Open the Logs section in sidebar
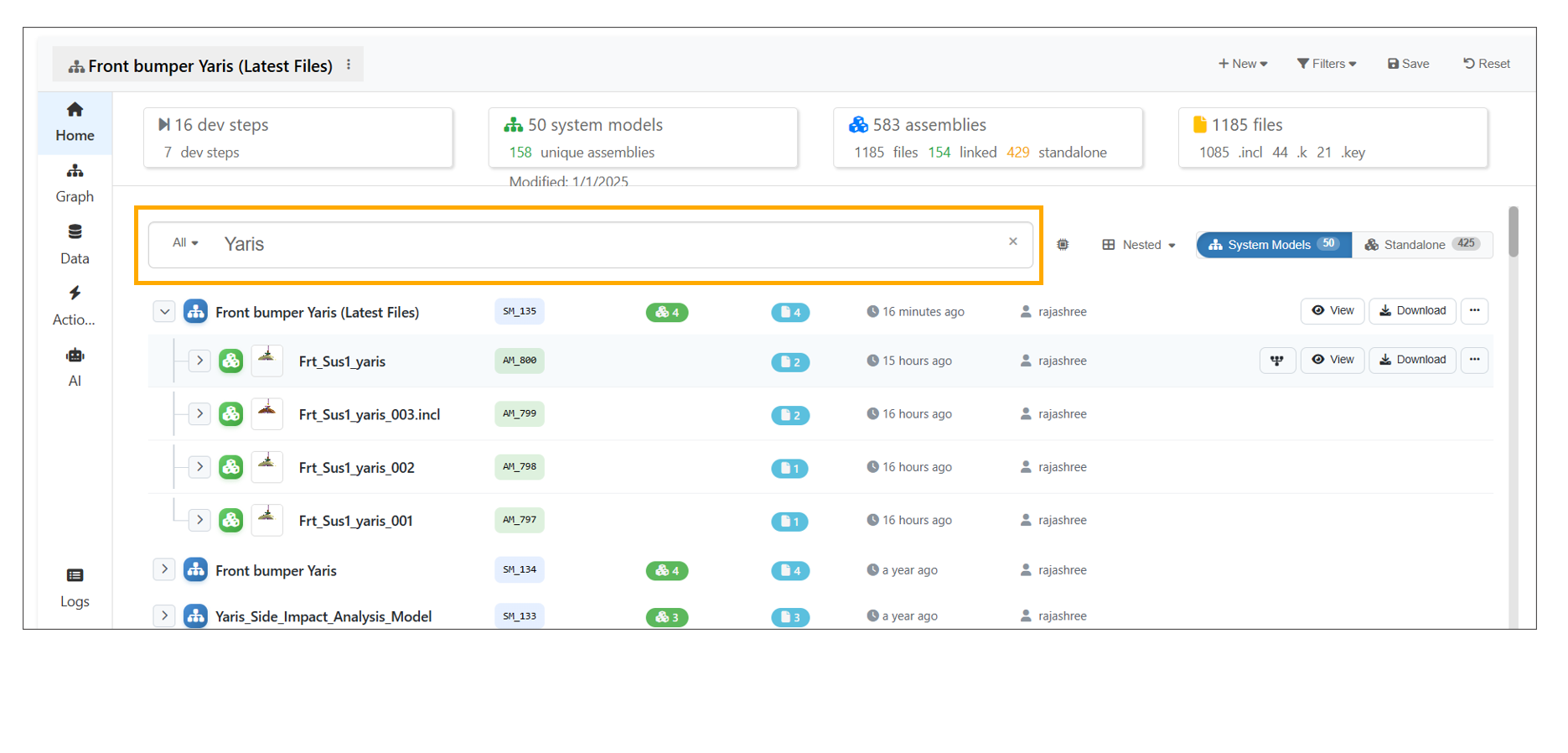Screen dimensions: 1568x753 click(75, 587)
